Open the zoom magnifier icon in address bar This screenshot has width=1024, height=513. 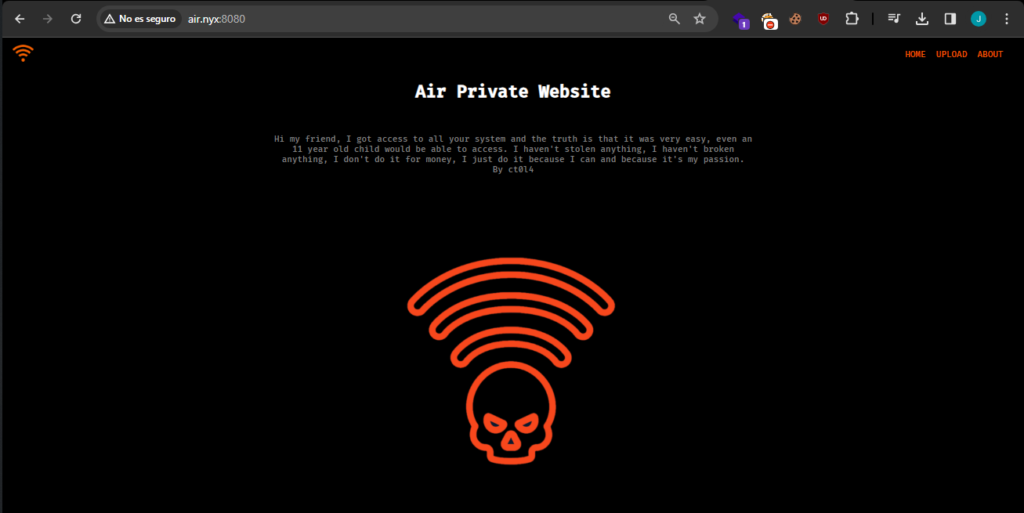pyautogui.click(x=675, y=19)
